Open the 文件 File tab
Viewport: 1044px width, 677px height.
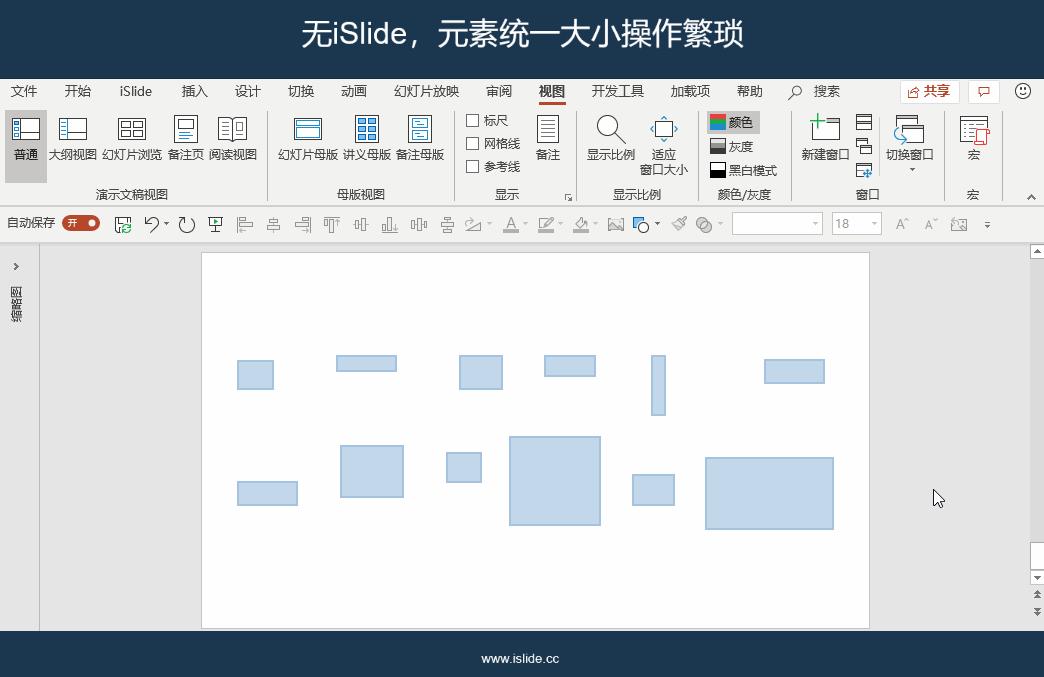click(x=24, y=91)
